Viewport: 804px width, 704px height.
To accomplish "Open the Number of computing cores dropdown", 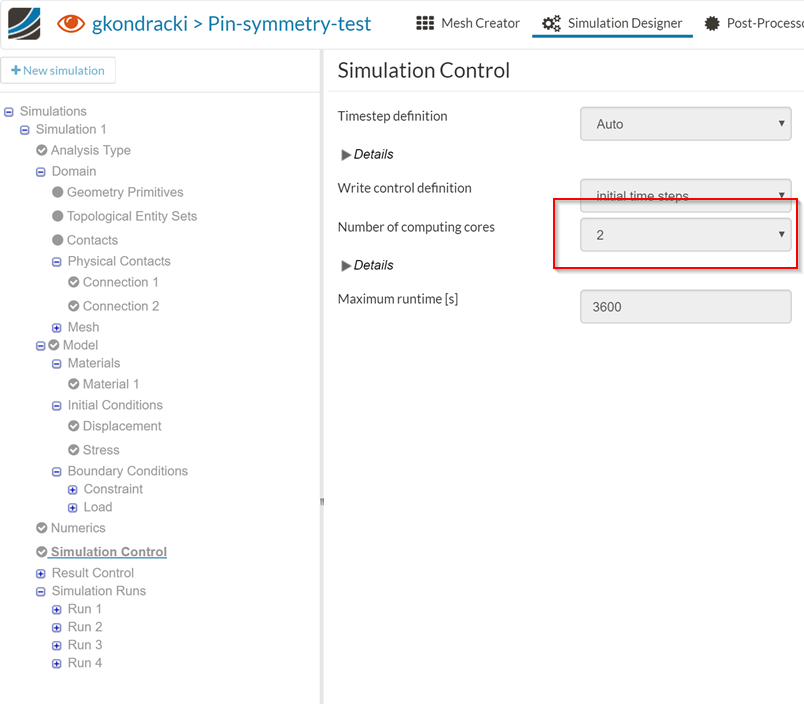I will [685, 235].
